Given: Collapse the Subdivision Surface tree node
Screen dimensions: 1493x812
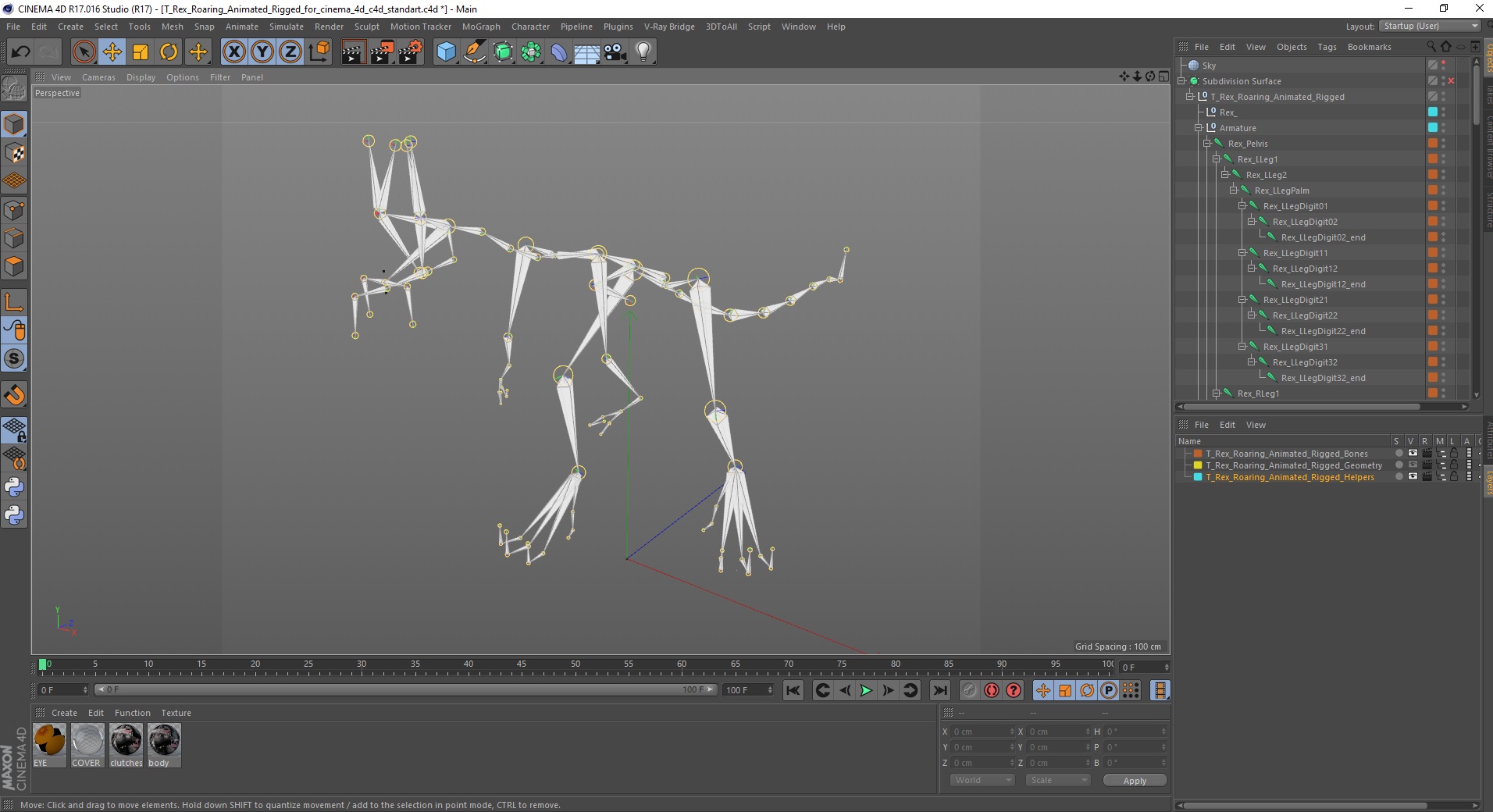Looking at the screenshot, I should pyautogui.click(x=1182, y=81).
